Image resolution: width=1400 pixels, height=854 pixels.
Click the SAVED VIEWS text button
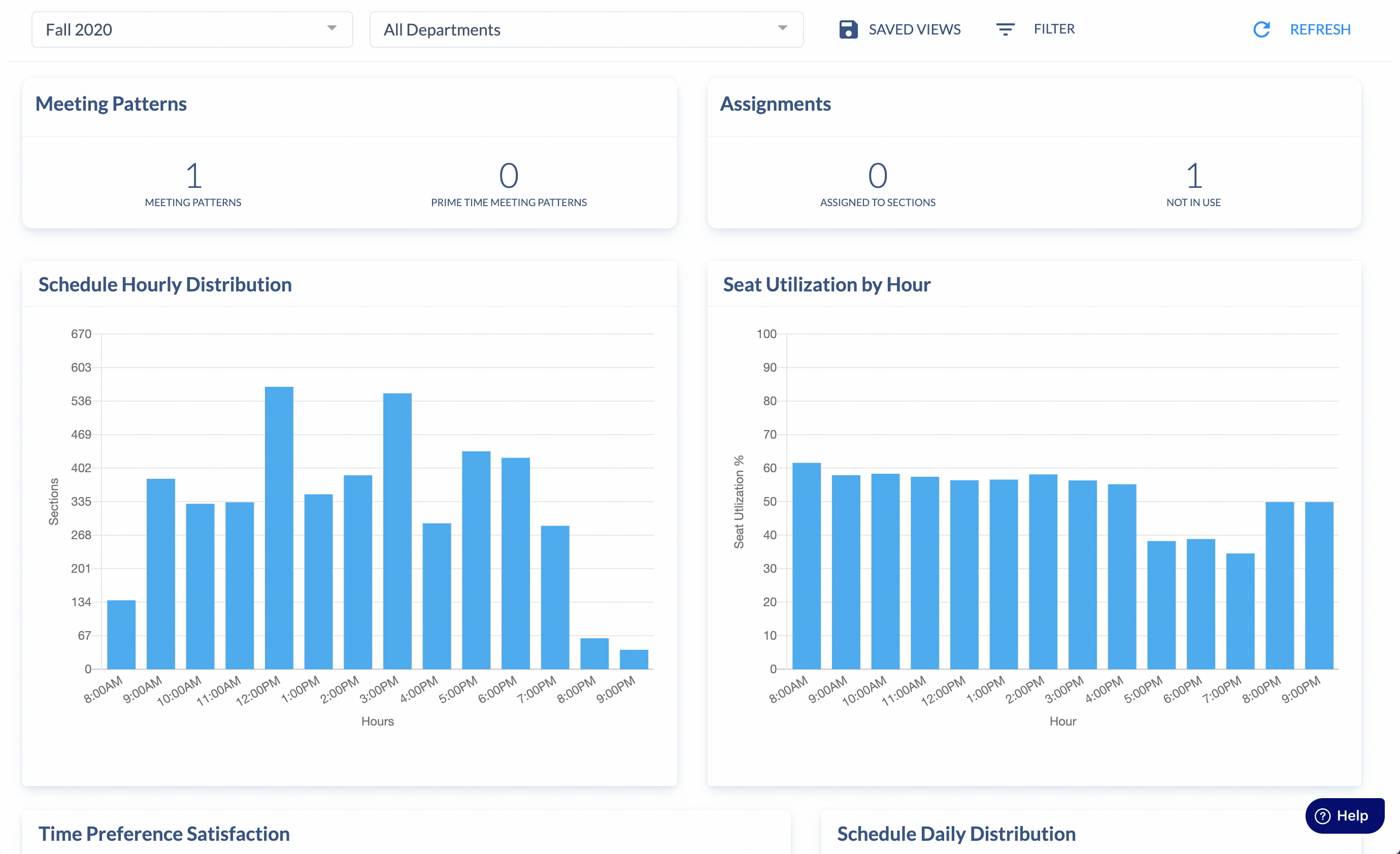(x=914, y=29)
